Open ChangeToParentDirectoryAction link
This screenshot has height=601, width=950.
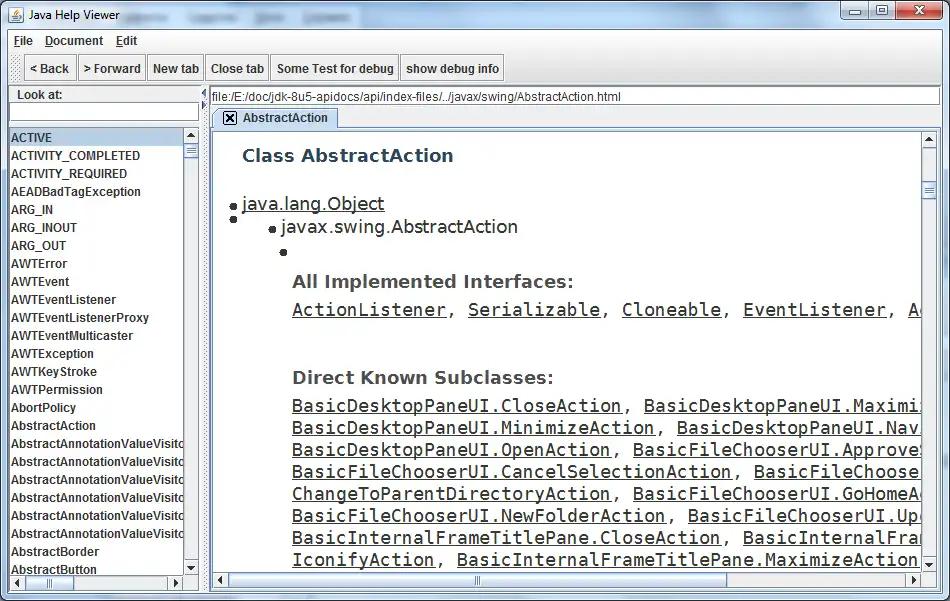coord(451,494)
